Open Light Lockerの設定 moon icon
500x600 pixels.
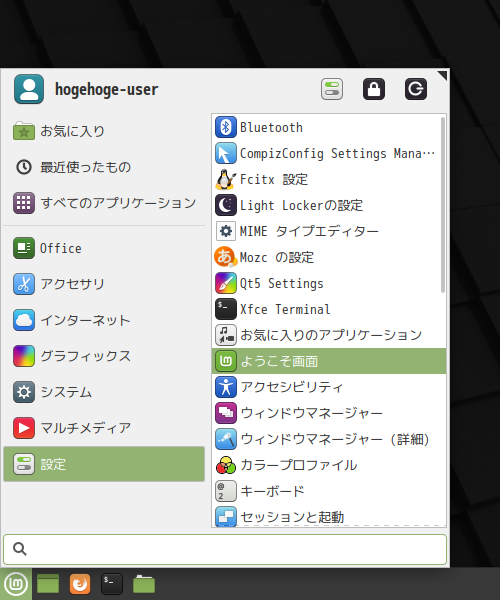tap(226, 205)
